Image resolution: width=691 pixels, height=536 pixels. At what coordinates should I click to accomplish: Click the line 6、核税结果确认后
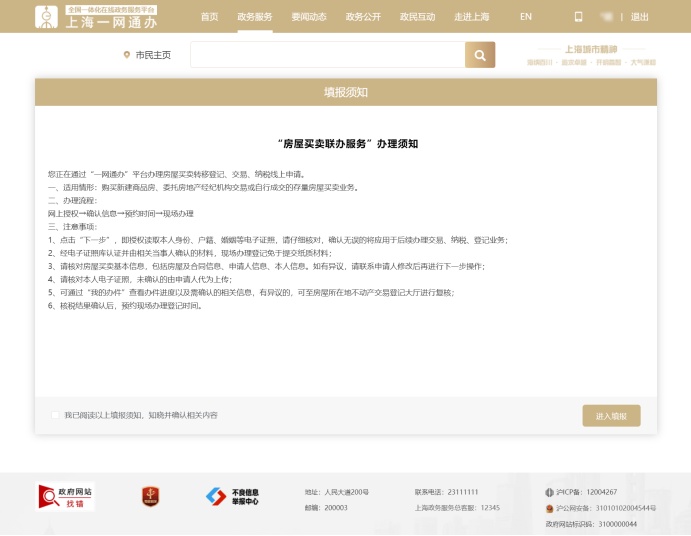126,305
